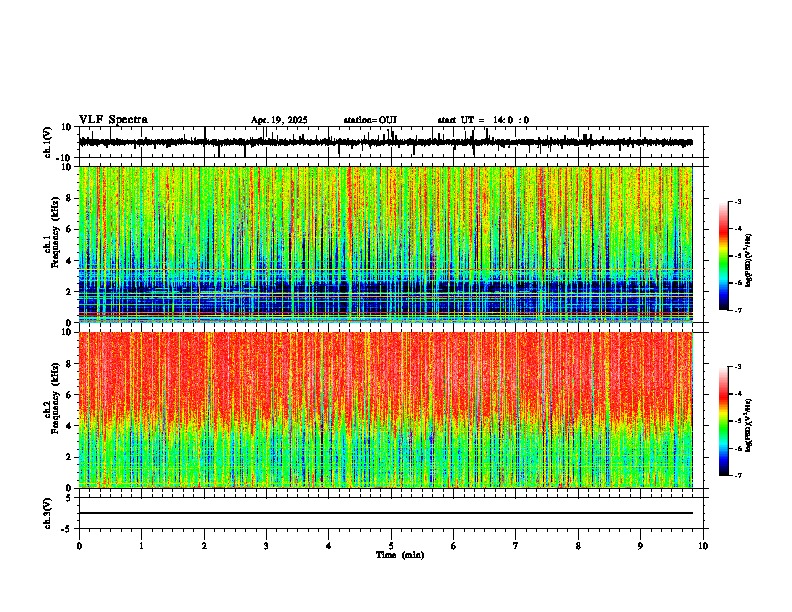
Task: Click the "4" kHz tick of ch.2 spectrogram
Action: 70,426
